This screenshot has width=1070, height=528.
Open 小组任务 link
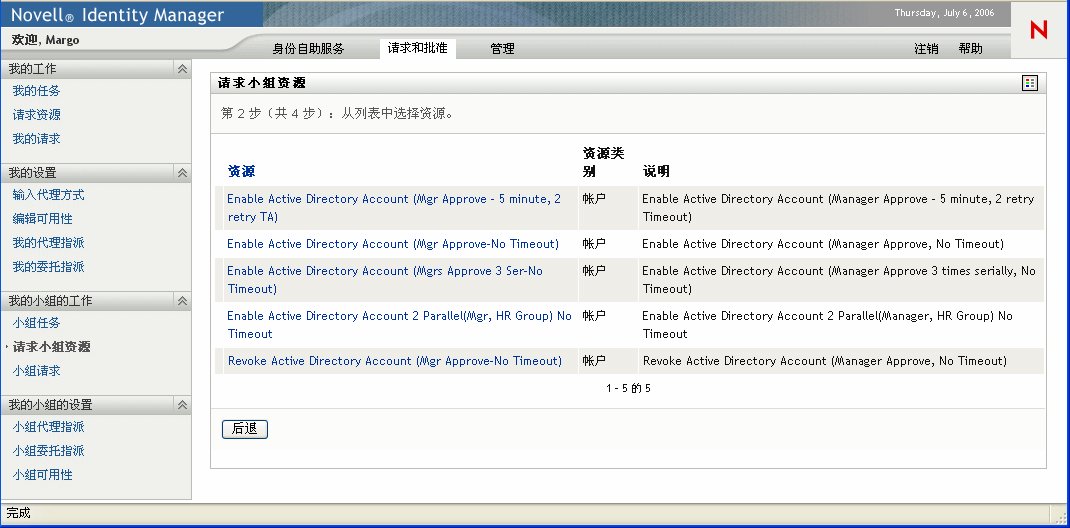click(x=37, y=323)
